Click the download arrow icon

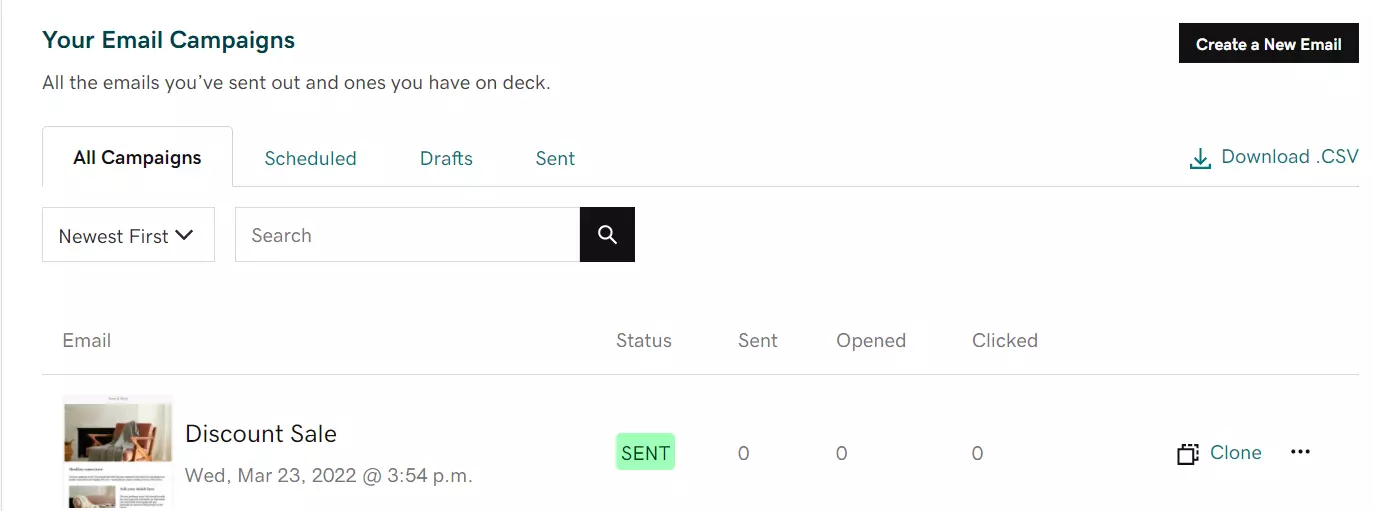pyautogui.click(x=1200, y=159)
